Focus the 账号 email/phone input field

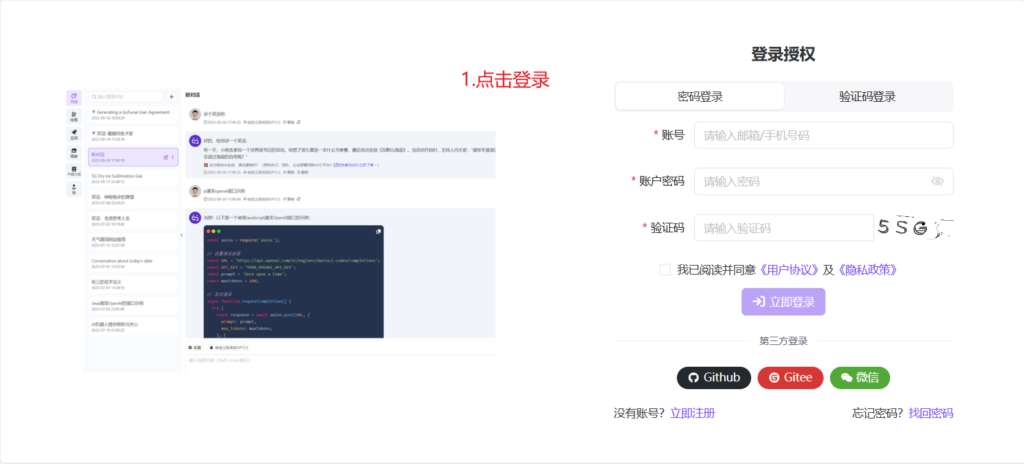click(824, 135)
